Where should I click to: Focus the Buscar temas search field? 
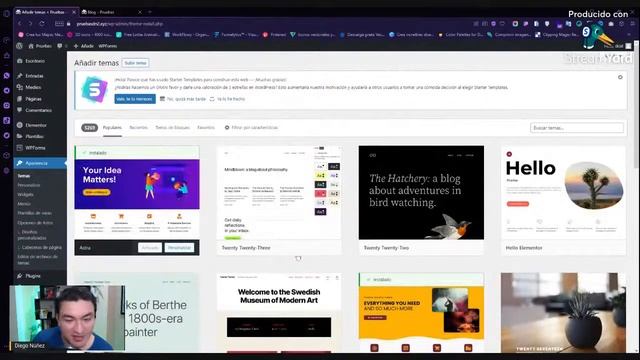coord(577,128)
